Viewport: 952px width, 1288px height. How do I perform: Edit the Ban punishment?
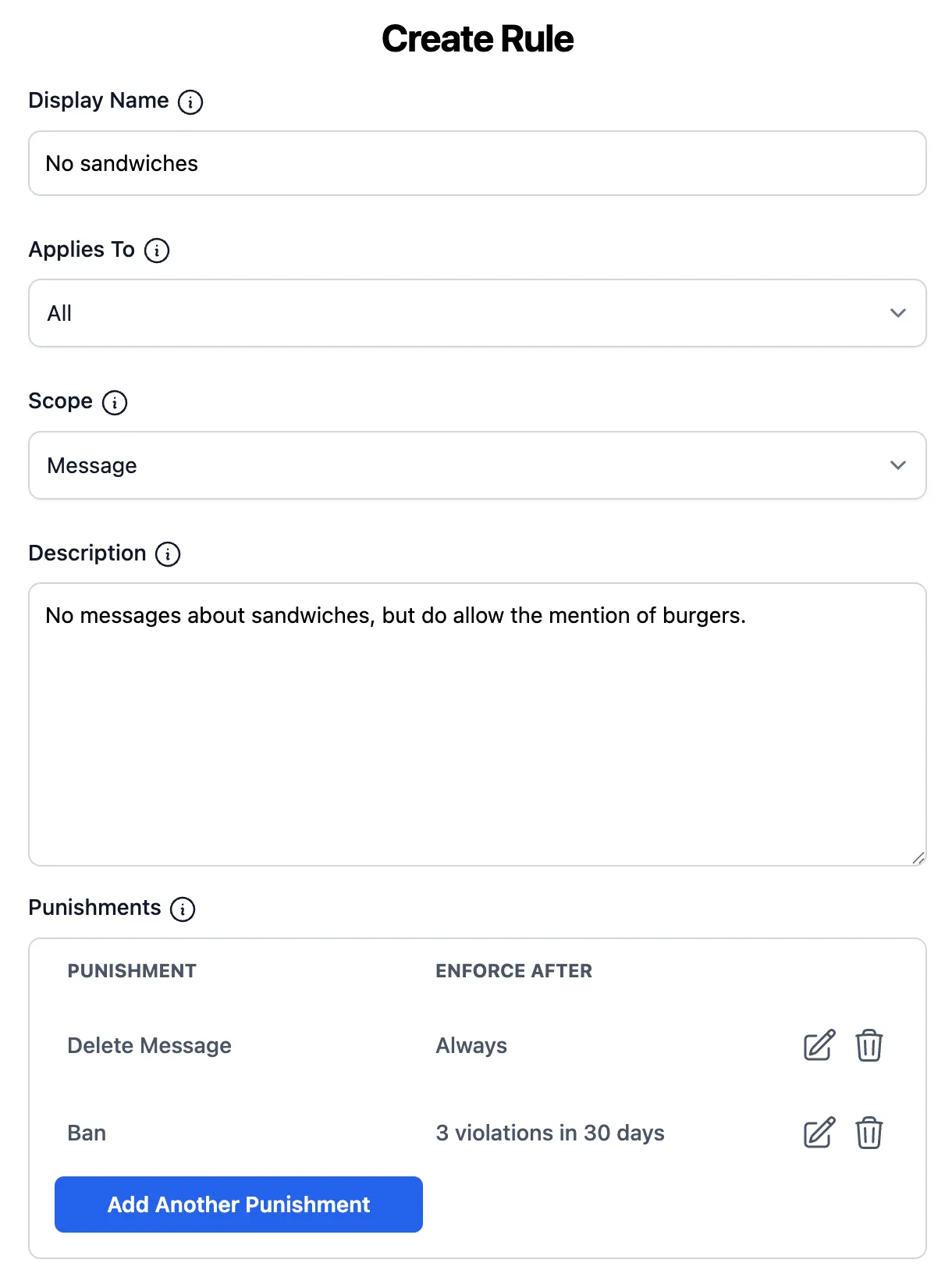[x=819, y=1133]
